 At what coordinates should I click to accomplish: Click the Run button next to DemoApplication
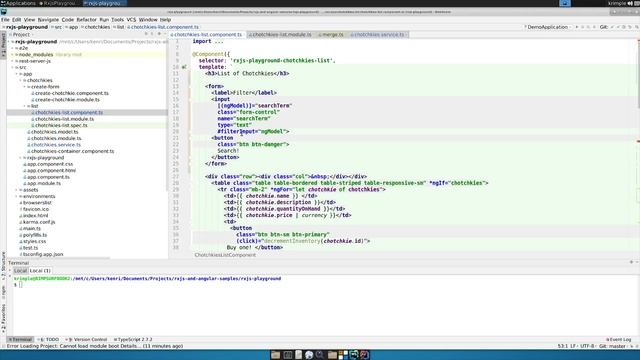pos(577,27)
